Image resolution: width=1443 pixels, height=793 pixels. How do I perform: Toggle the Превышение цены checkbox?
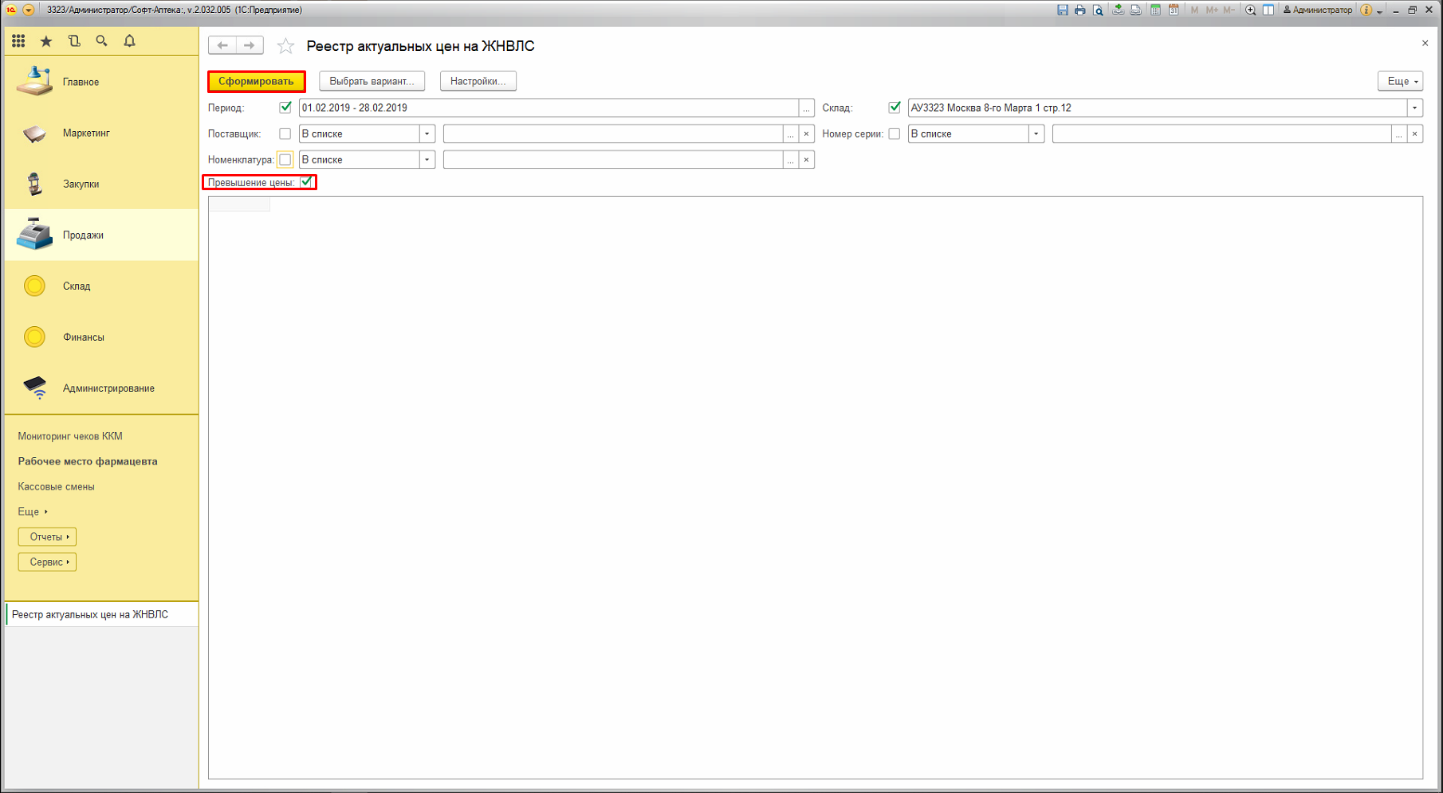pyautogui.click(x=306, y=182)
